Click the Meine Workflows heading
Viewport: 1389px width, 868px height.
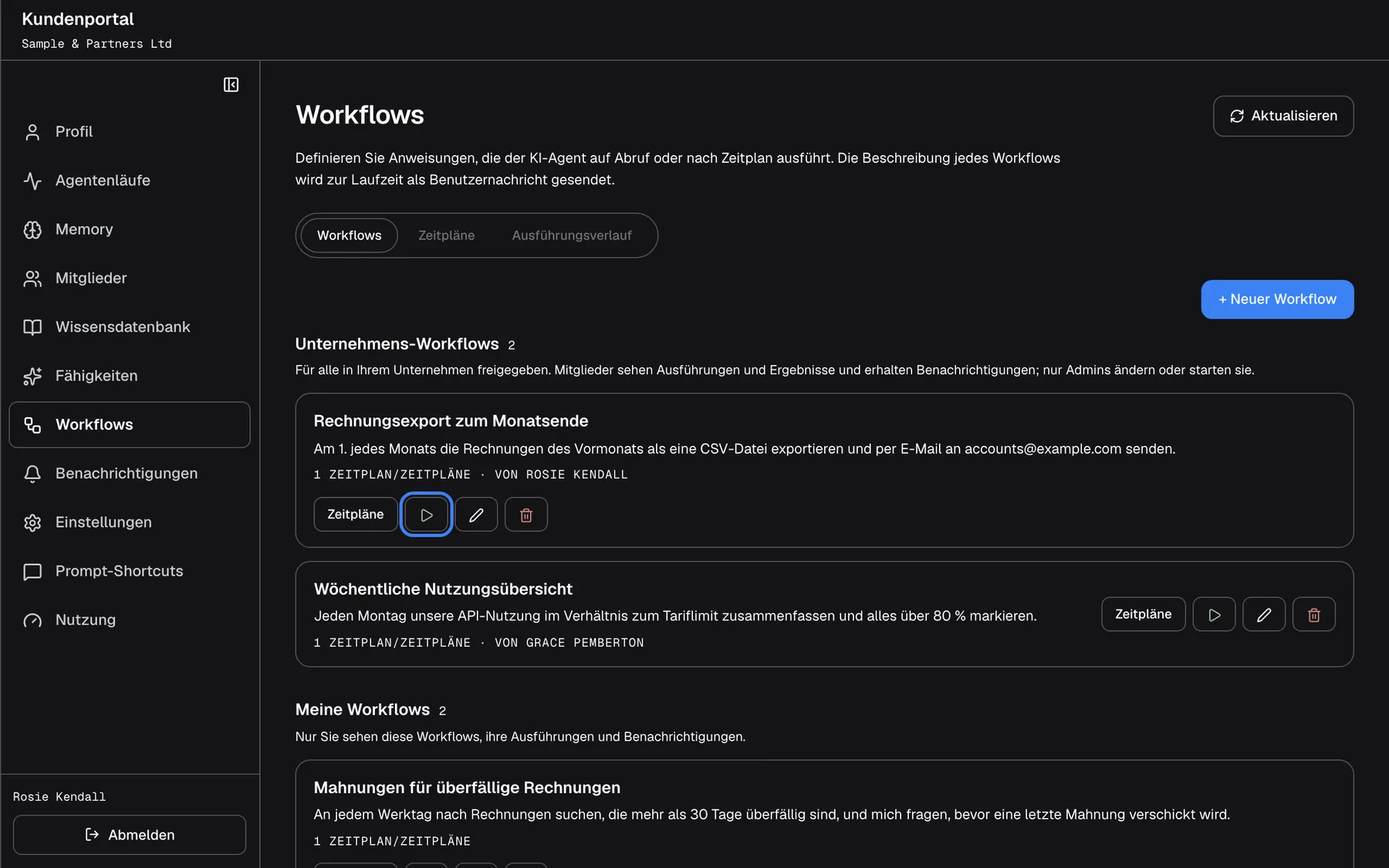click(x=362, y=710)
